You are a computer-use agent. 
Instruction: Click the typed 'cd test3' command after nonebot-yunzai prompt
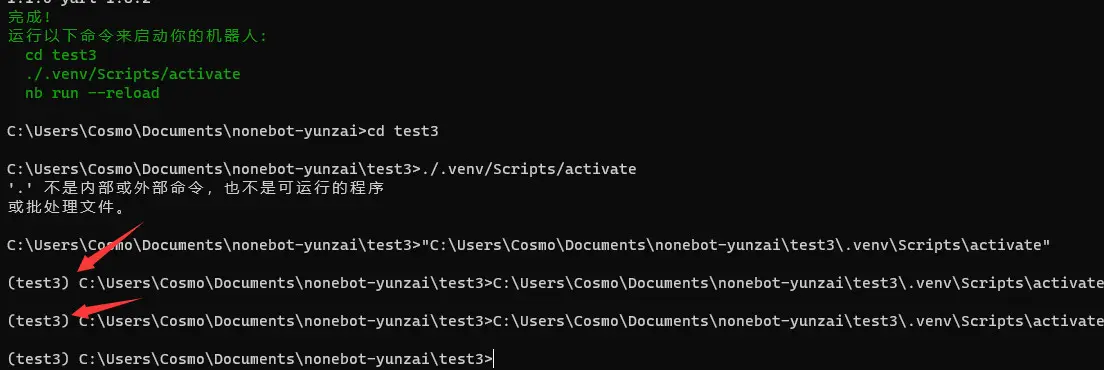[403, 131]
